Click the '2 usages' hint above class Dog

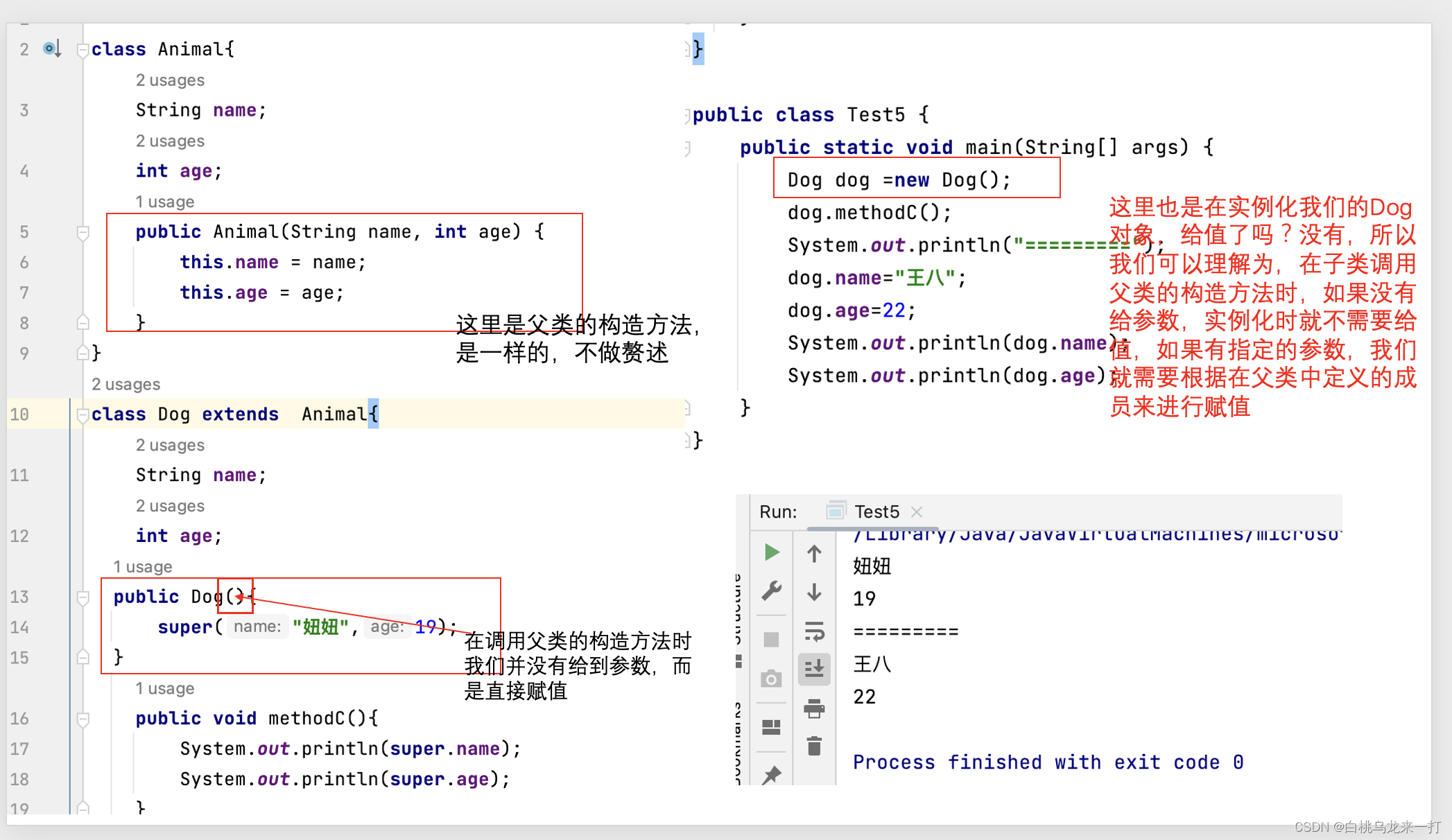coord(126,384)
